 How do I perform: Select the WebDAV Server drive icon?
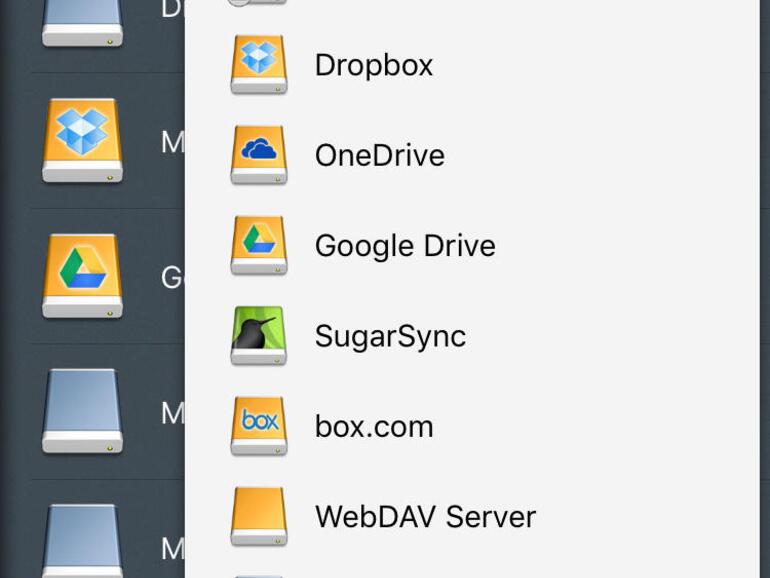point(259,516)
